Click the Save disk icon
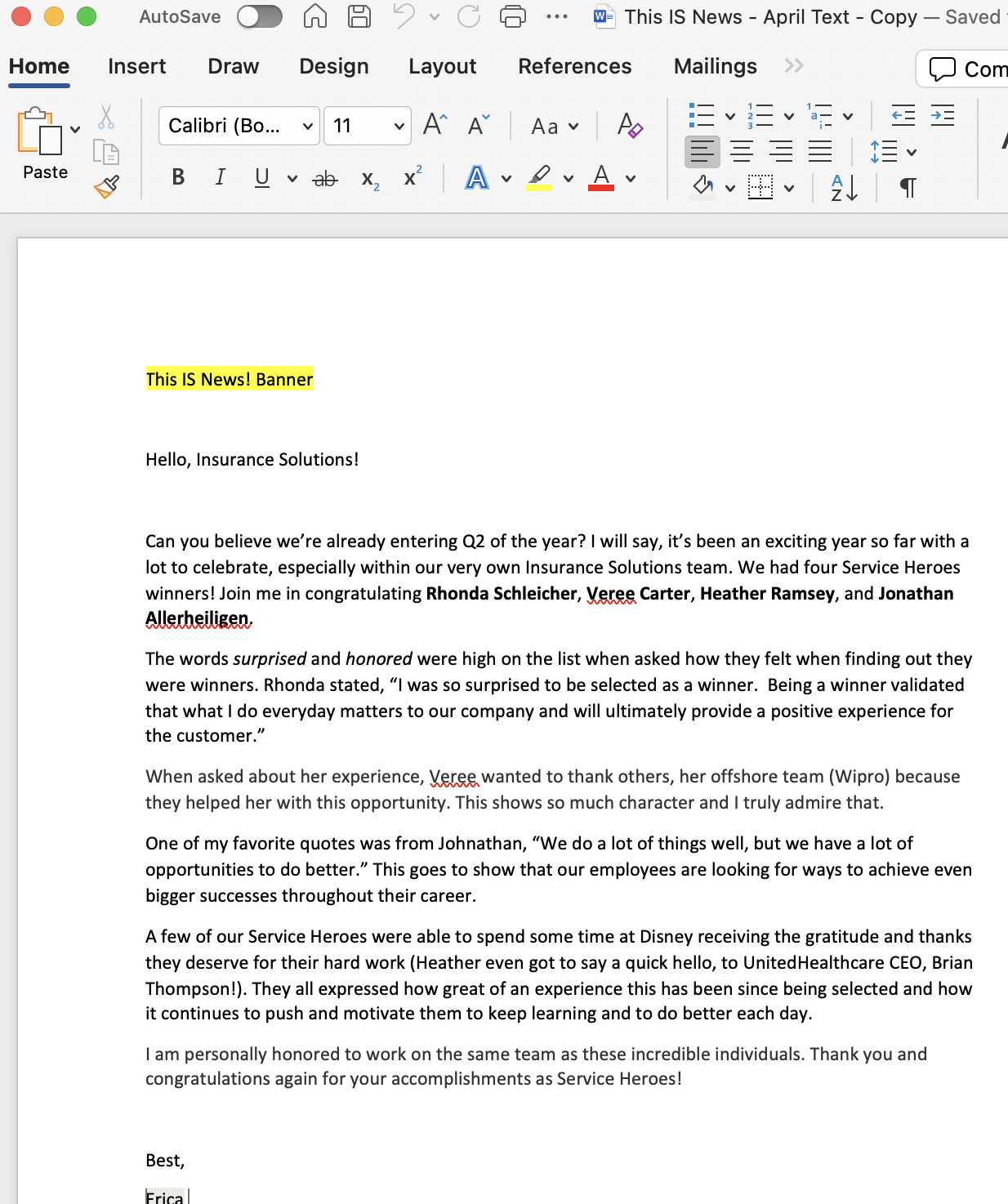The image size is (1008, 1204). coord(359,16)
